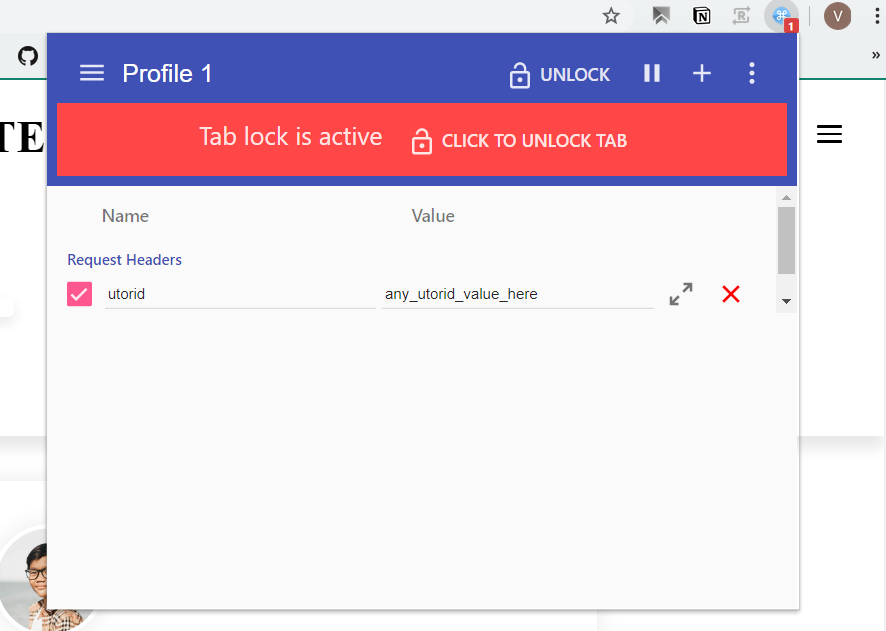Bookmark this page with the star icon
This screenshot has height=631, width=886.
611,16
